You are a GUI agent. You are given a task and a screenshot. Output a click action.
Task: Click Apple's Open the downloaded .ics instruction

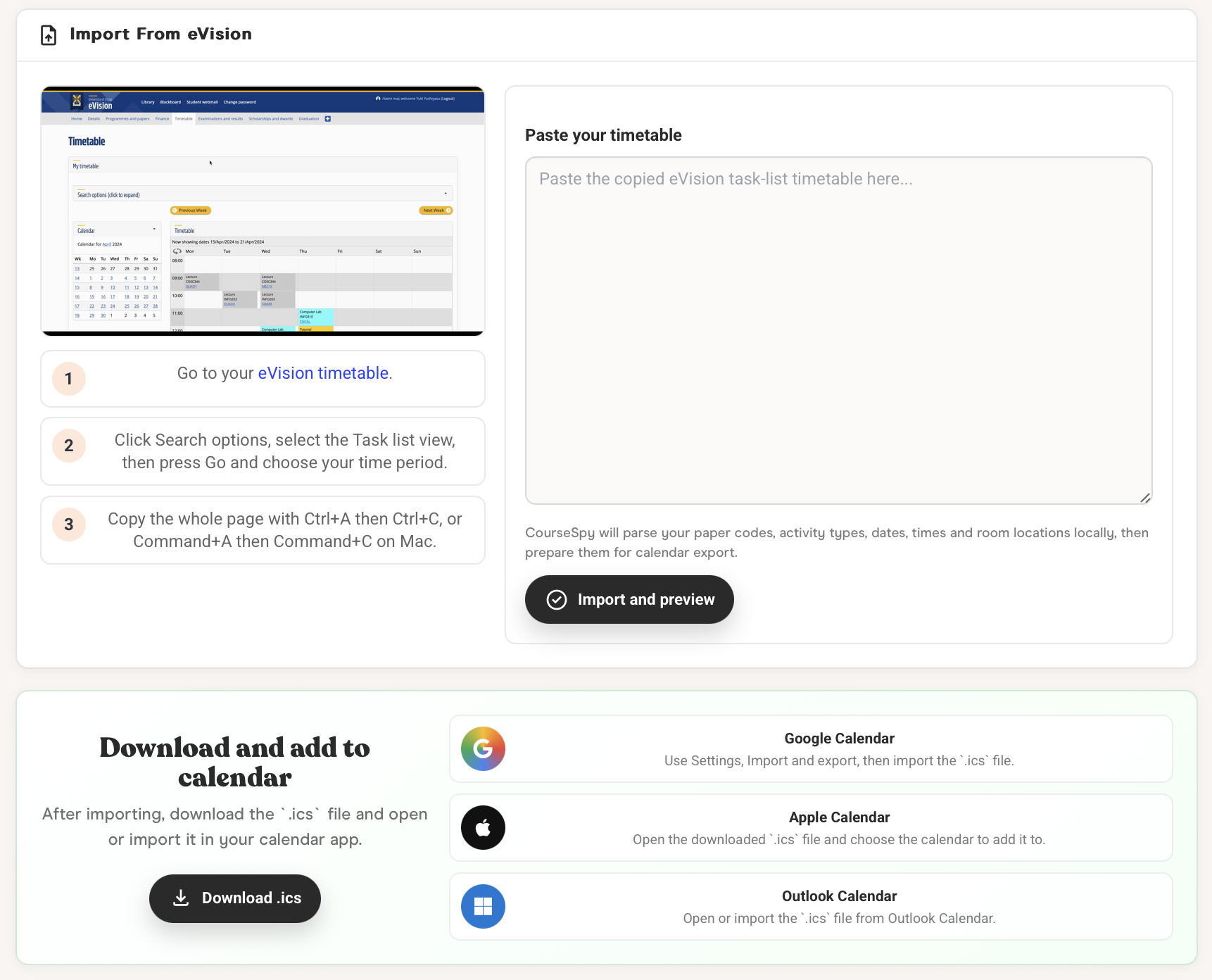(x=839, y=840)
